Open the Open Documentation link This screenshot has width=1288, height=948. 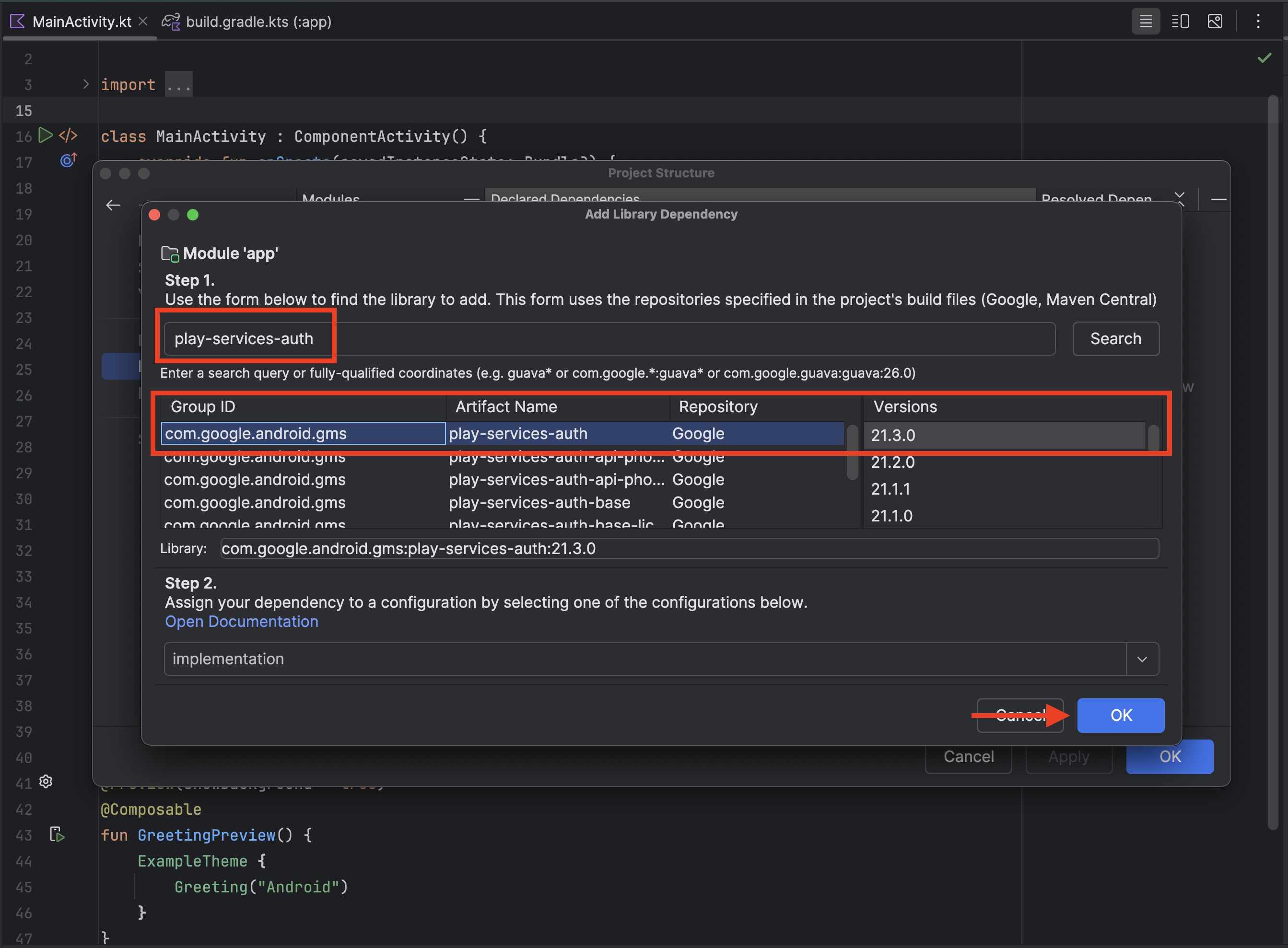click(x=241, y=622)
